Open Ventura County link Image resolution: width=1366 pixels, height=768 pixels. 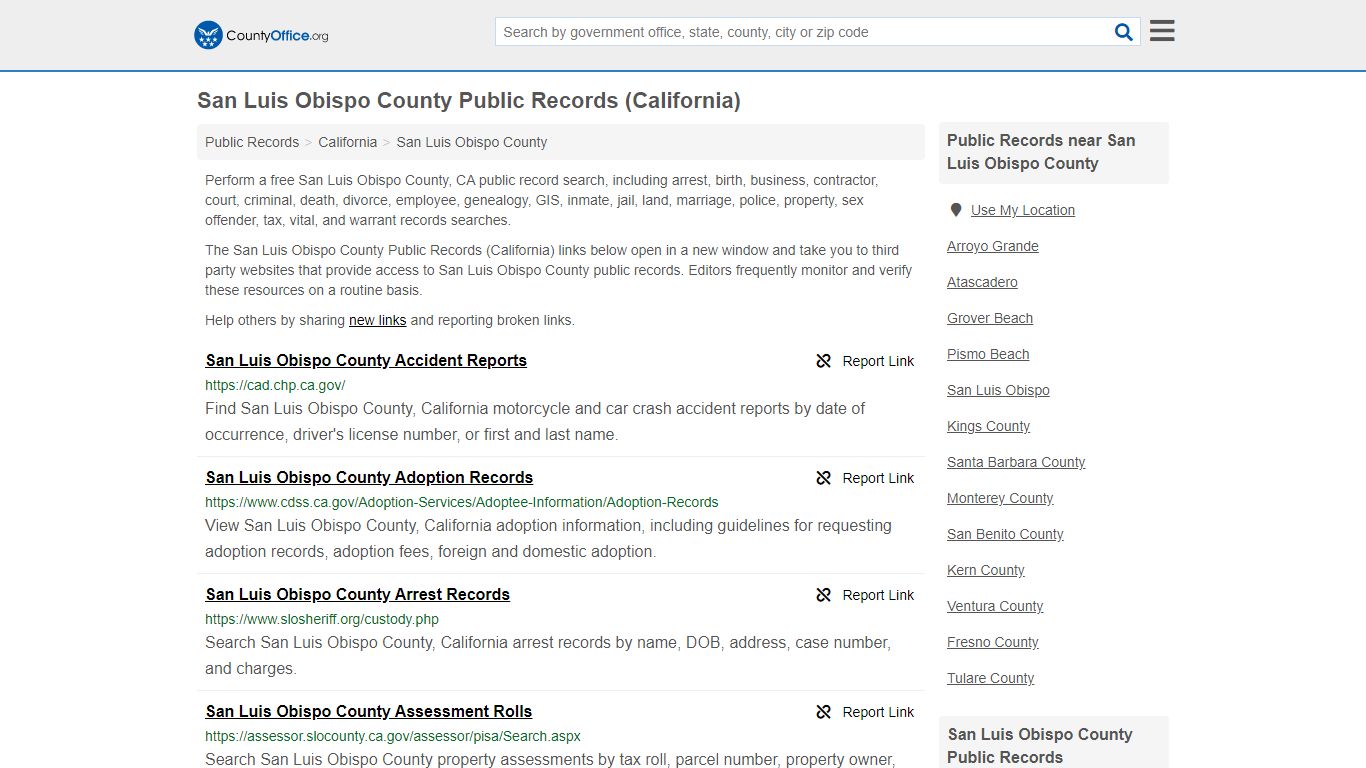pos(995,606)
